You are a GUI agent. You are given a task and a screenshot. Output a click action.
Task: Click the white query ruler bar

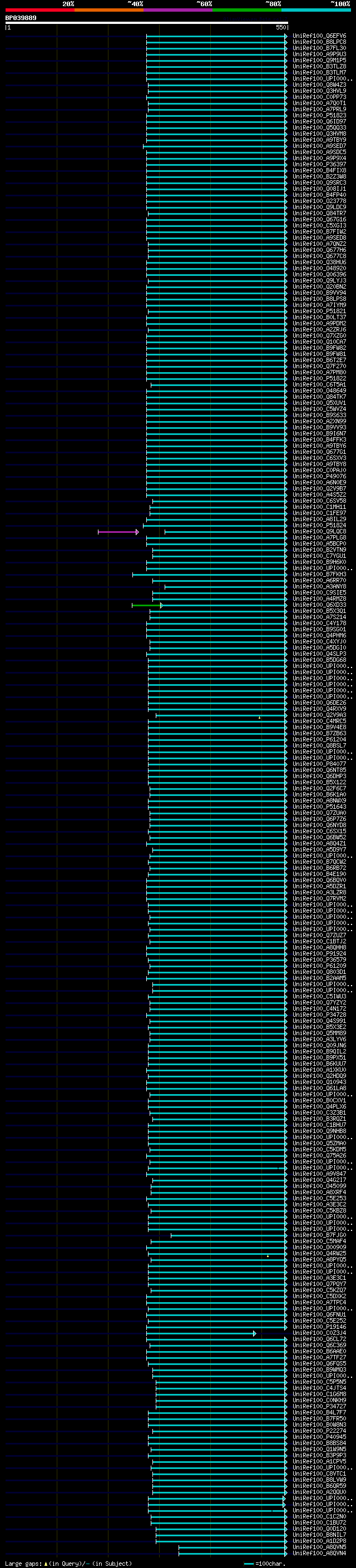147,23
